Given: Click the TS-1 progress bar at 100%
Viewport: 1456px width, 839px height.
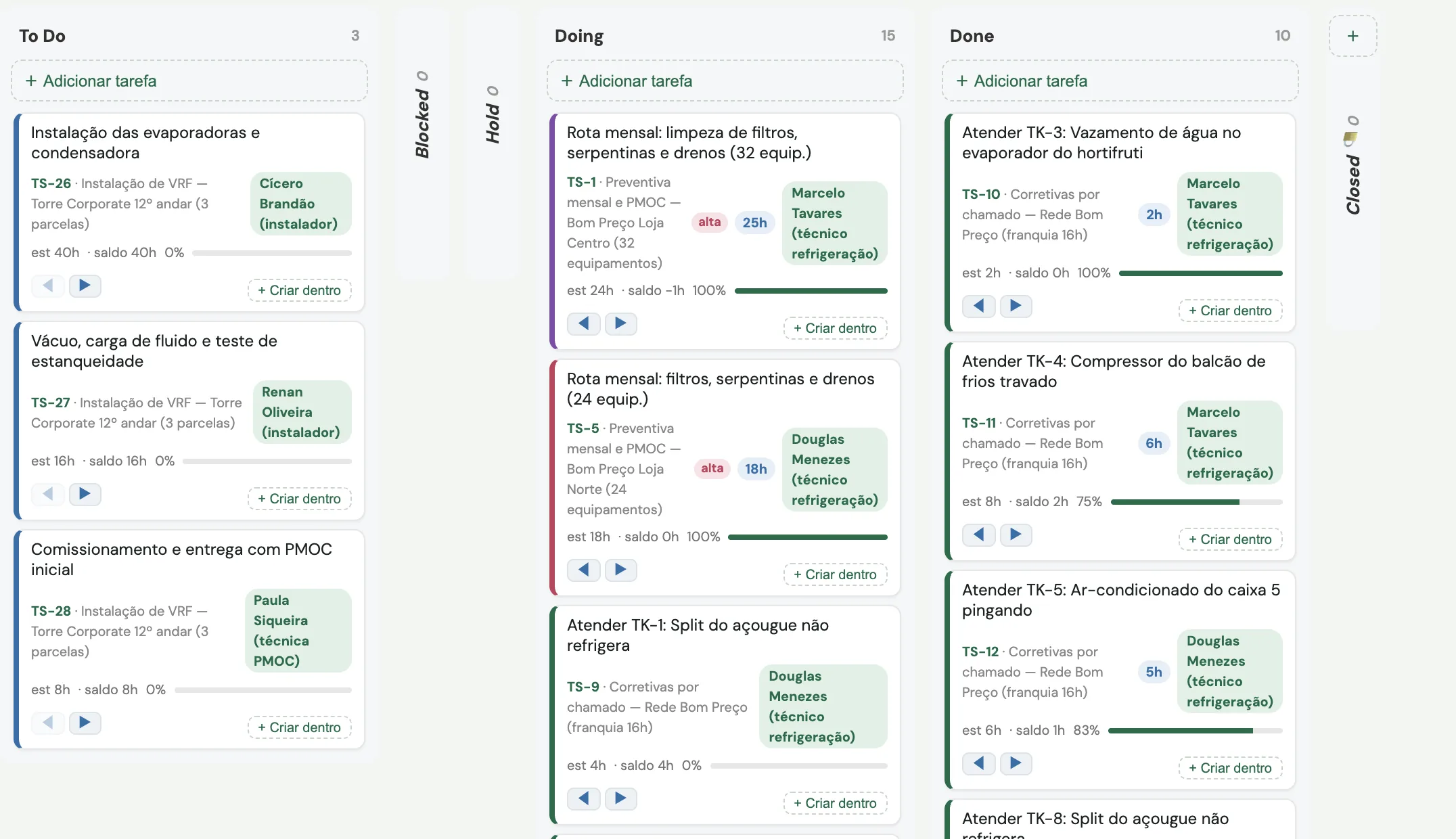Looking at the screenshot, I should [x=811, y=291].
